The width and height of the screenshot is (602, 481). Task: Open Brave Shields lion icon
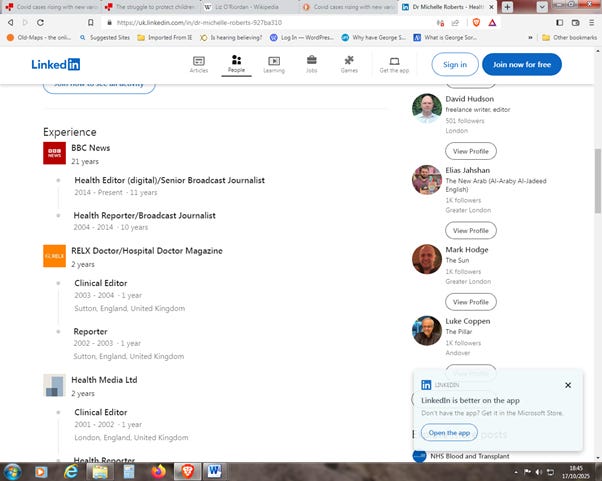[476, 23]
